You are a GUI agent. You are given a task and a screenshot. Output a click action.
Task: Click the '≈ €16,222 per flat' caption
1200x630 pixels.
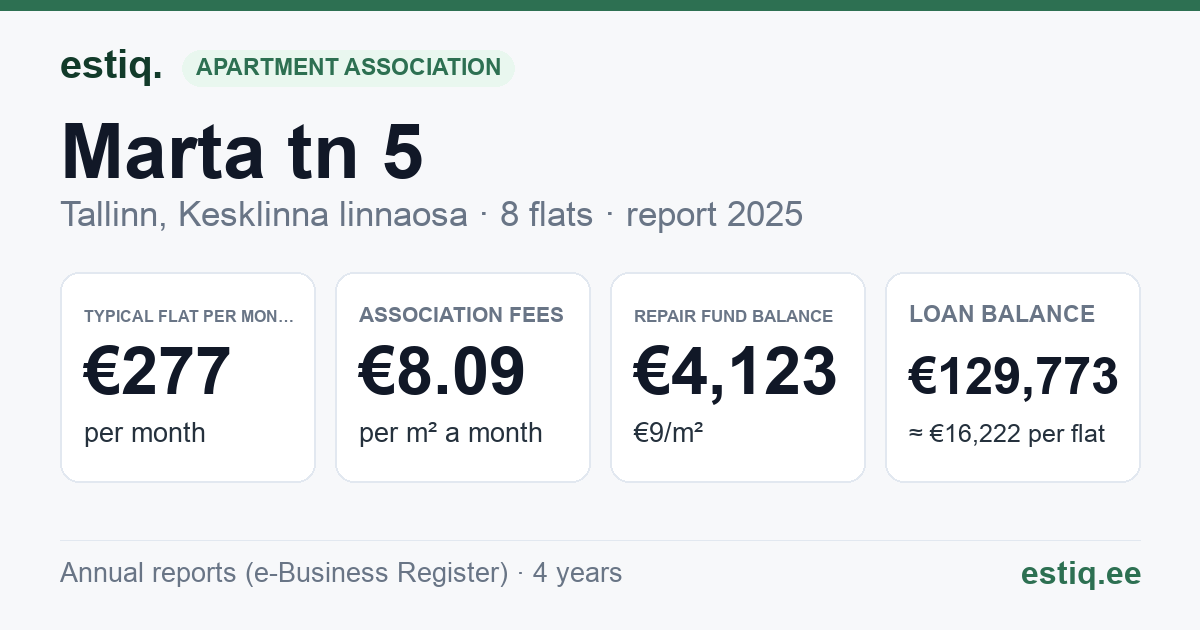coord(1007,434)
